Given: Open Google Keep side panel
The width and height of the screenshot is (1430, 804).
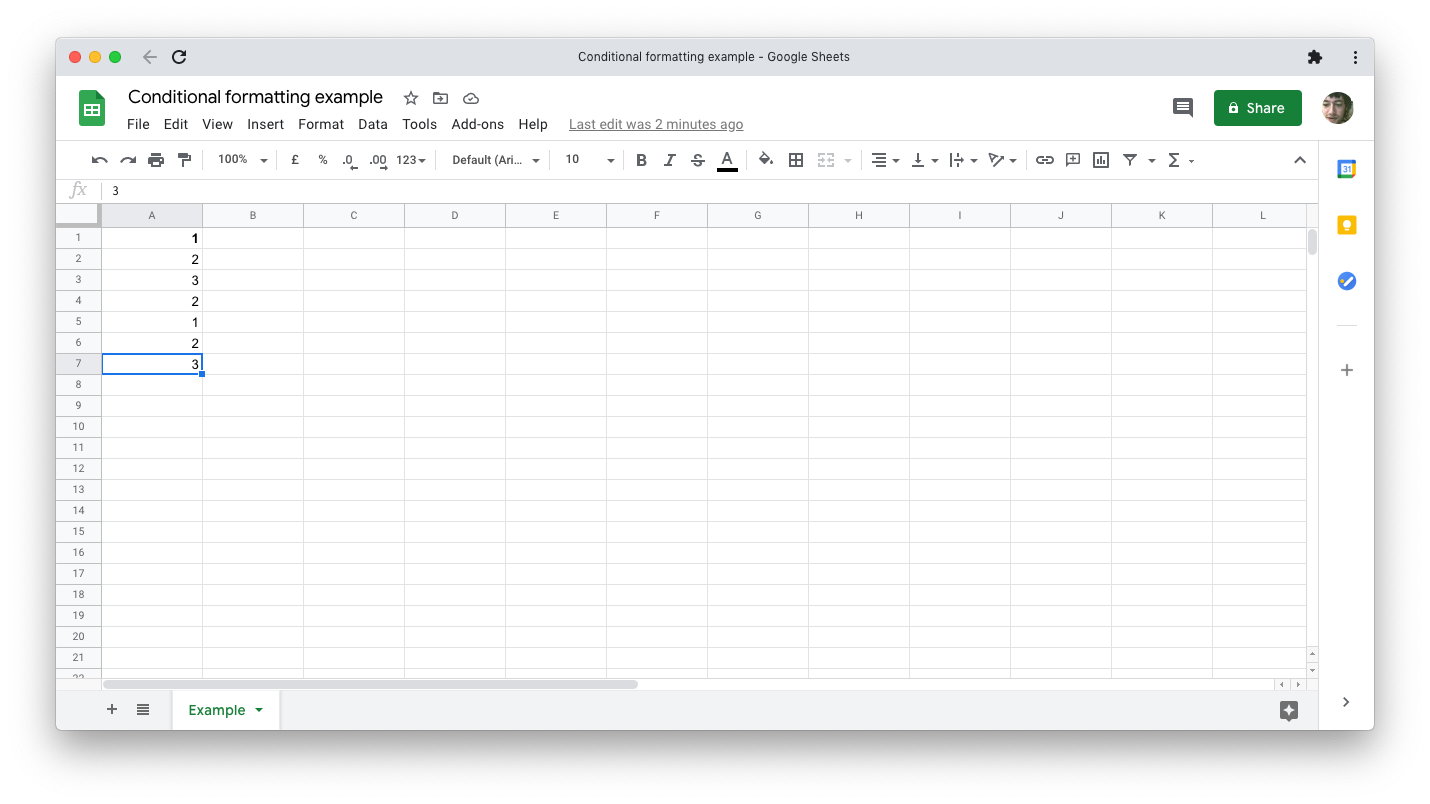Looking at the screenshot, I should click(1347, 225).
